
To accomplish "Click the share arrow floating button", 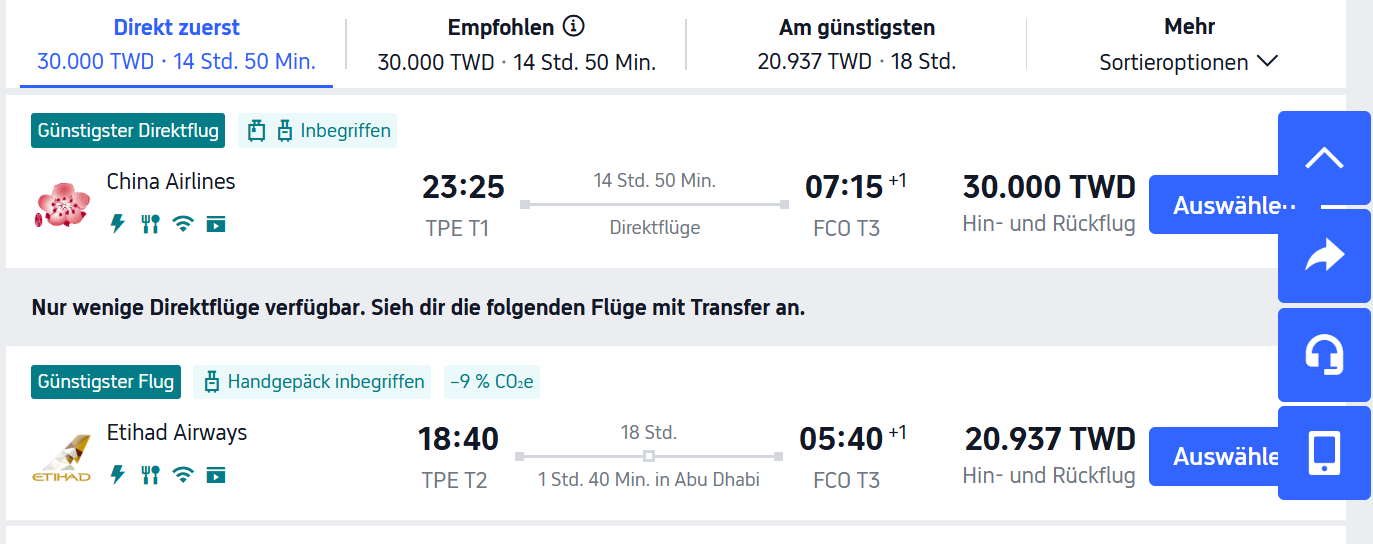I will coord(1324,257).
